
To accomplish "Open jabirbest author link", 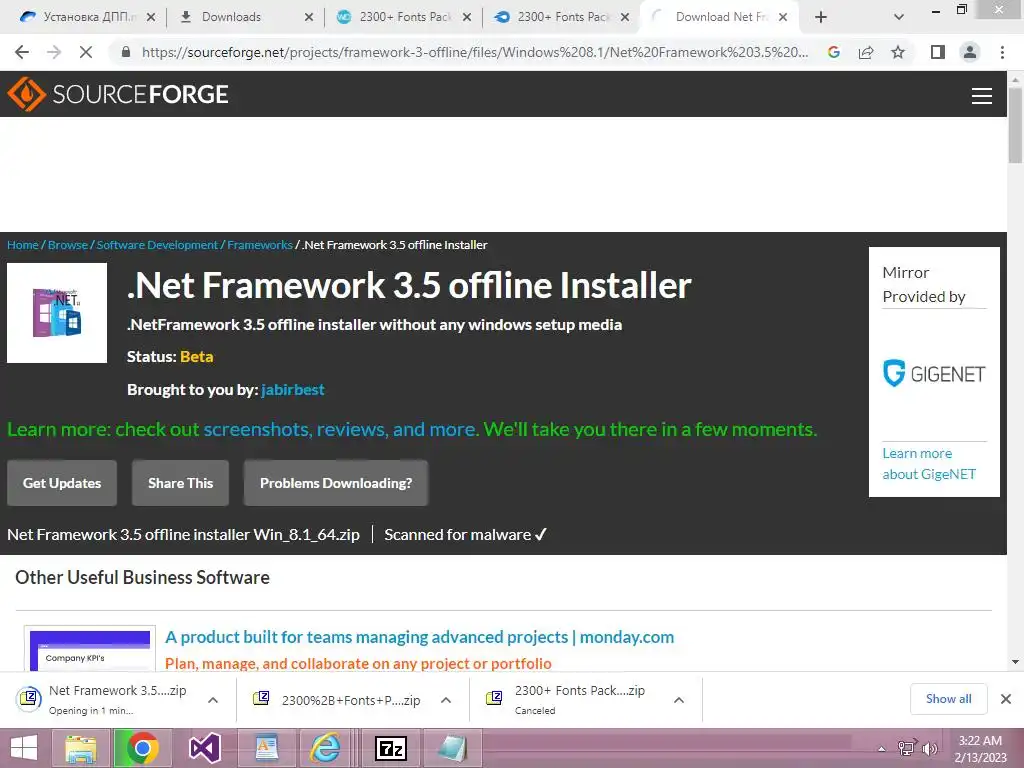I will [x=293, y=390].
